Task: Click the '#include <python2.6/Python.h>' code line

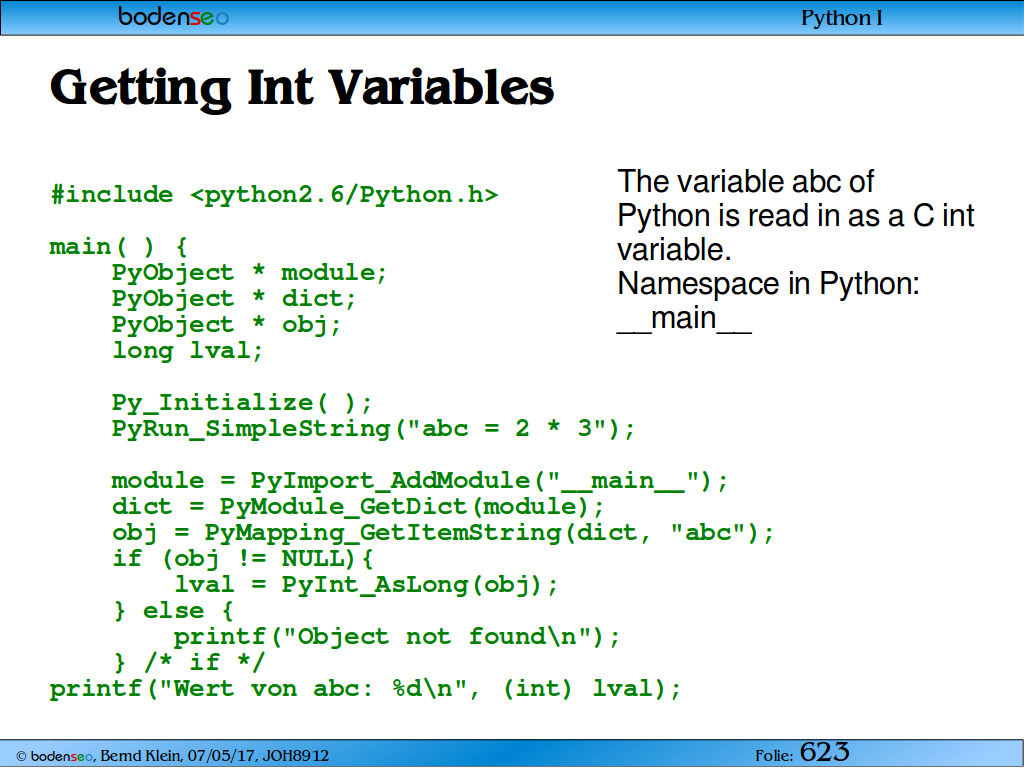Action: click(x=274, y=195)
